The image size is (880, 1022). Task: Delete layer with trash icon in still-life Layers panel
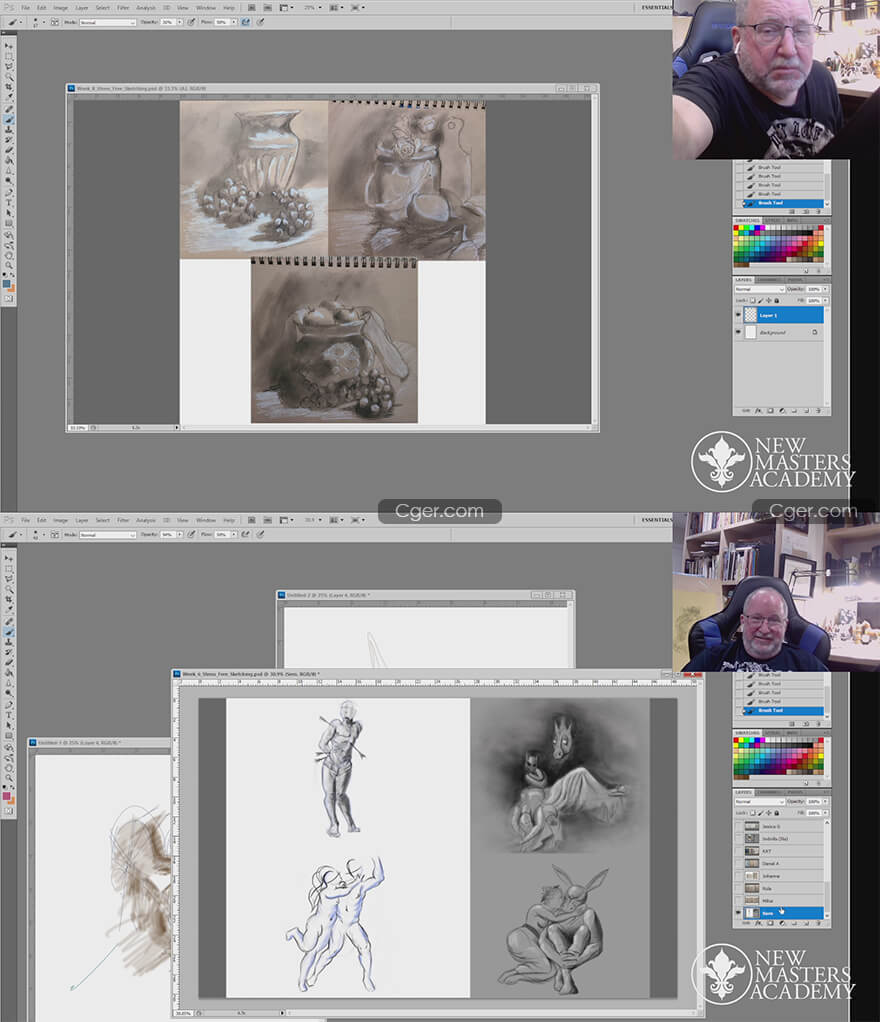(x=818, y=411)
